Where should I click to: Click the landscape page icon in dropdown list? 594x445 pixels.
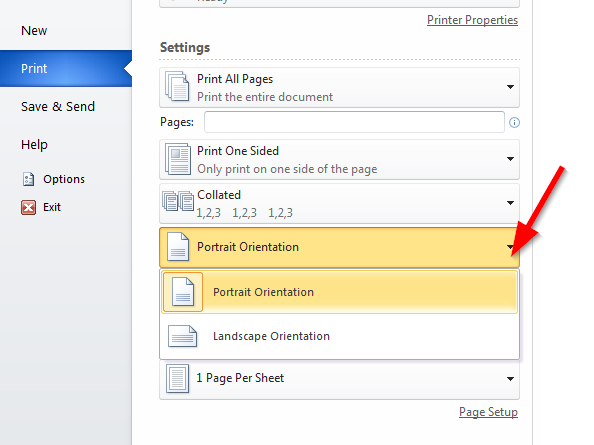click(183, 336)
